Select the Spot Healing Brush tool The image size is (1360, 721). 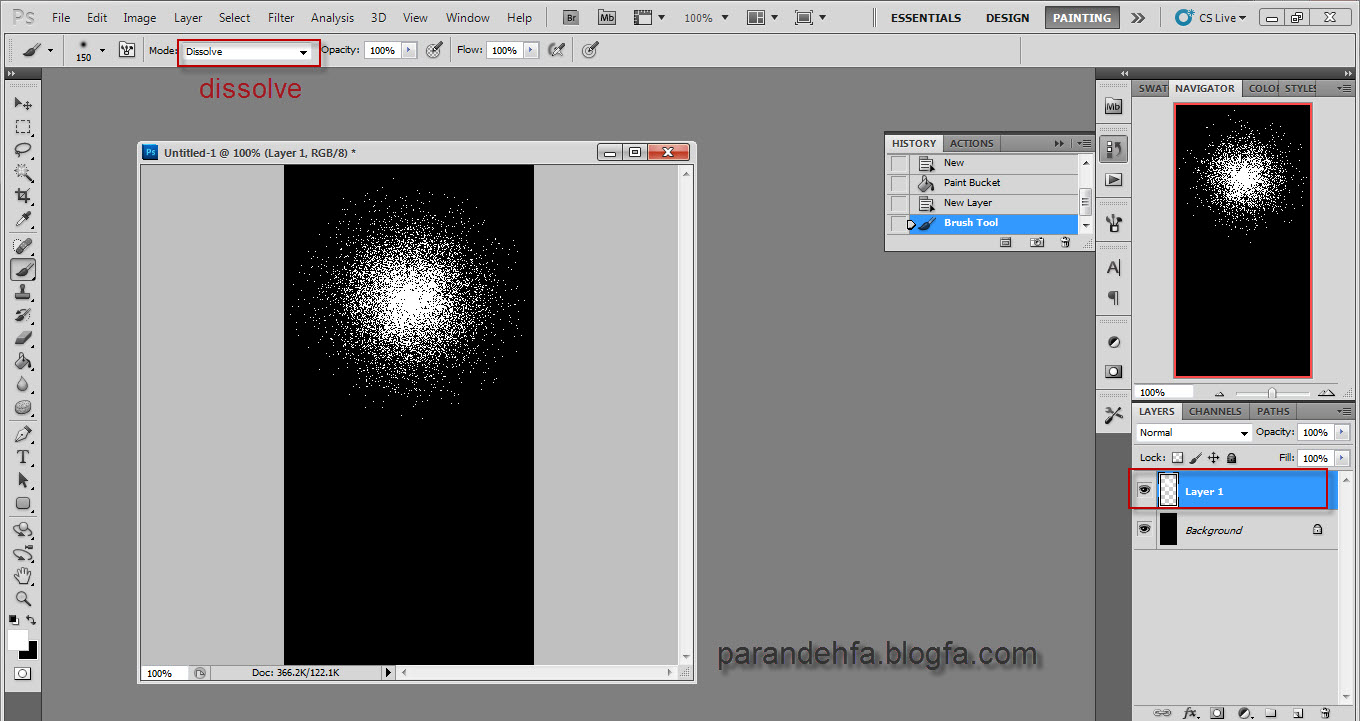click(x=23, y=246)
